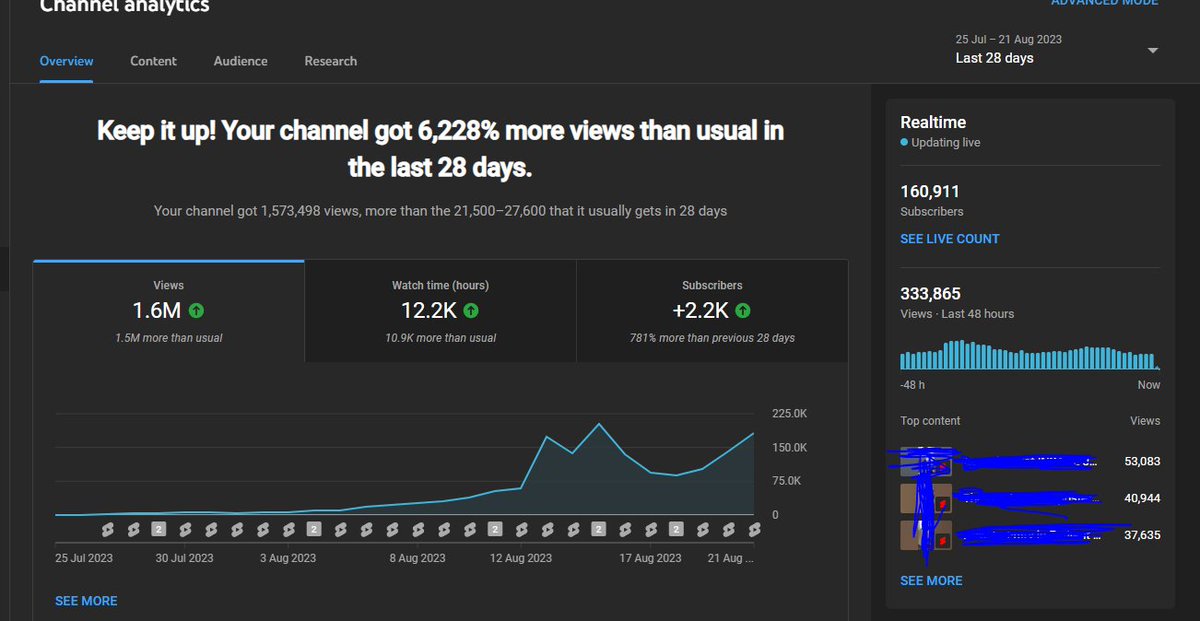Click the first Shorts publish marker on the timeline
Viewport: 1200px width, 621px height.
107,529
